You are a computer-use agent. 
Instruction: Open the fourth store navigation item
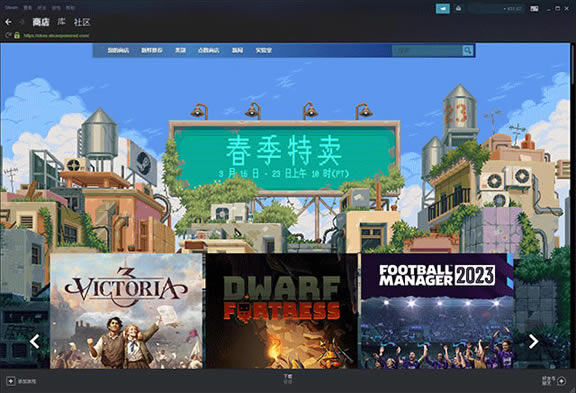coord(208,50)
